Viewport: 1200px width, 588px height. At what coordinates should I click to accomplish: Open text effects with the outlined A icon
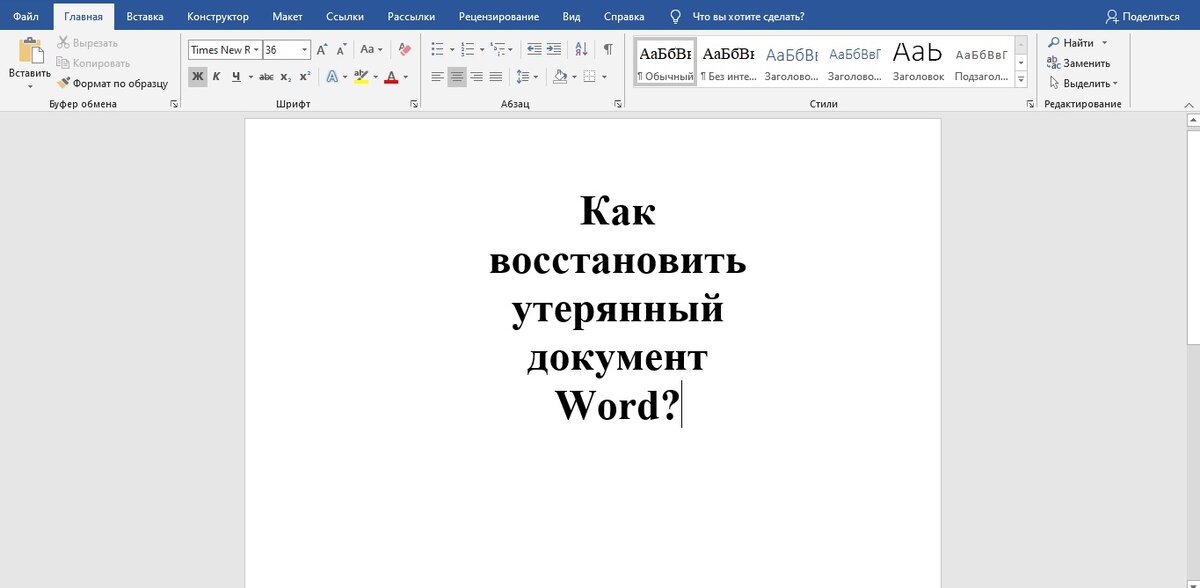coord(332,77)
